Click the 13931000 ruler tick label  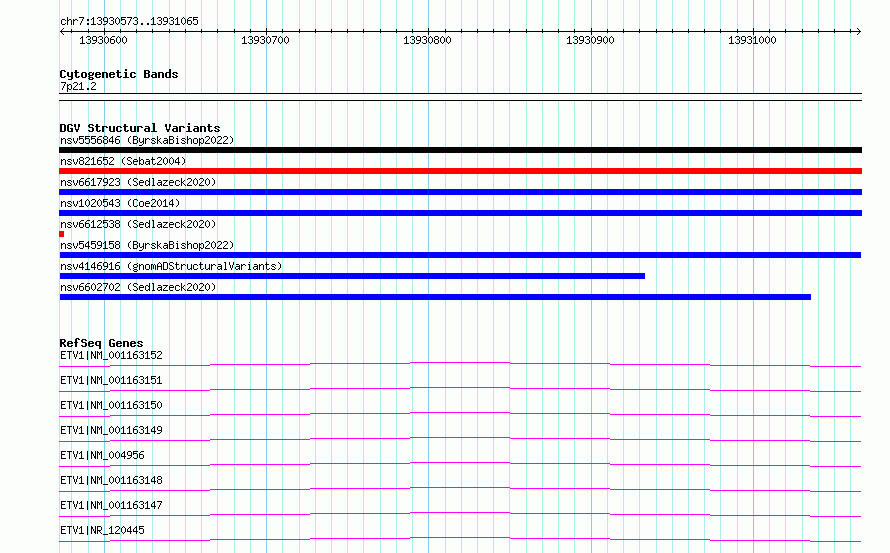pyautogui.click(x=752, y=40)
